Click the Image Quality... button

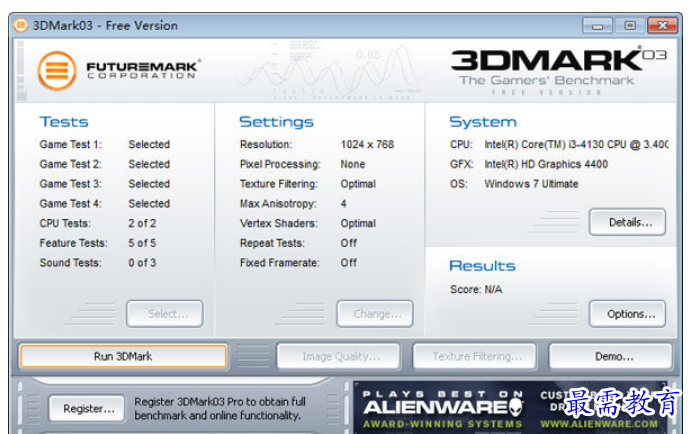[x=339, y=356]
